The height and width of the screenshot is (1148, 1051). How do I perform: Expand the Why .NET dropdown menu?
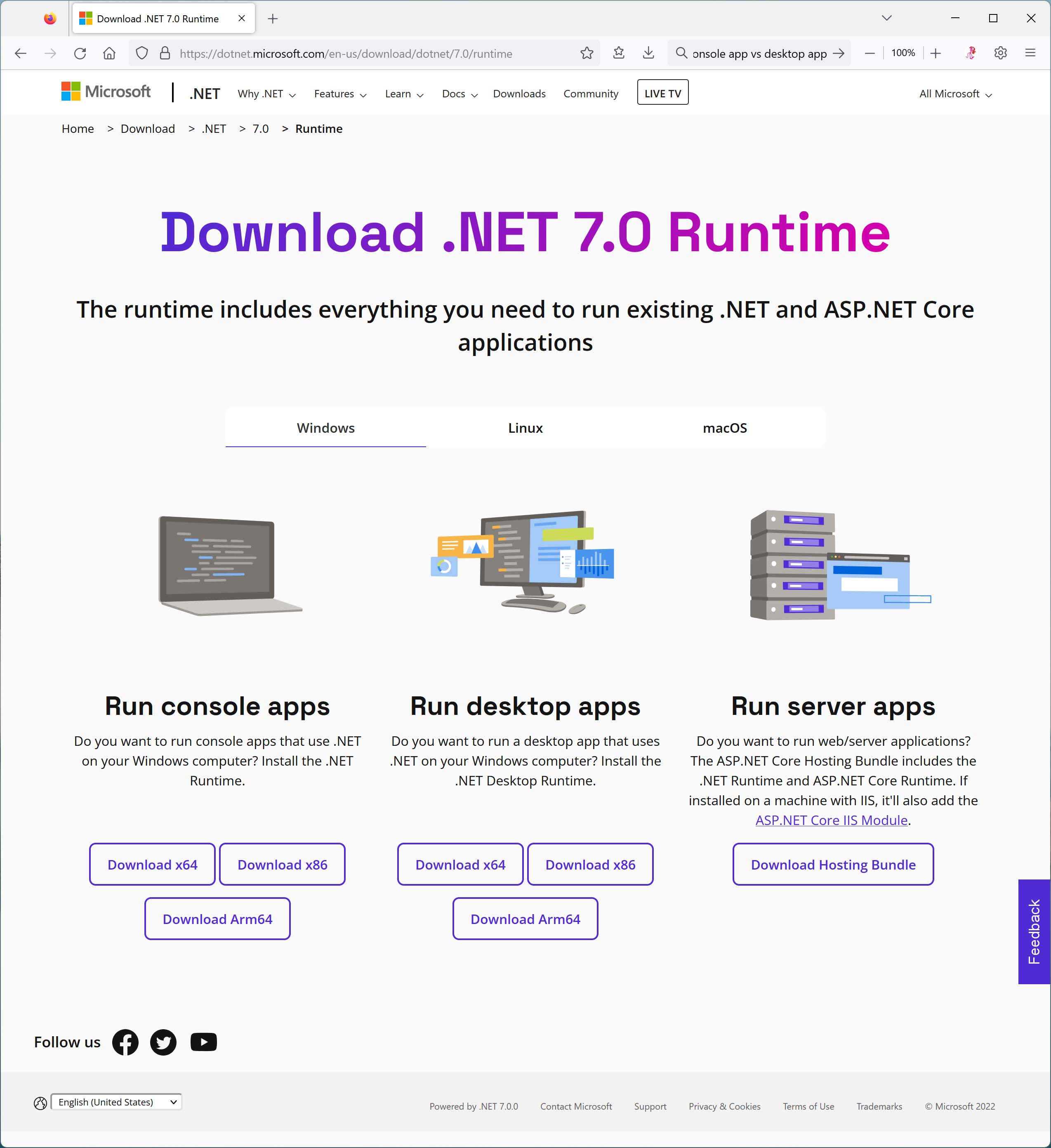click(x=266, y=94)
